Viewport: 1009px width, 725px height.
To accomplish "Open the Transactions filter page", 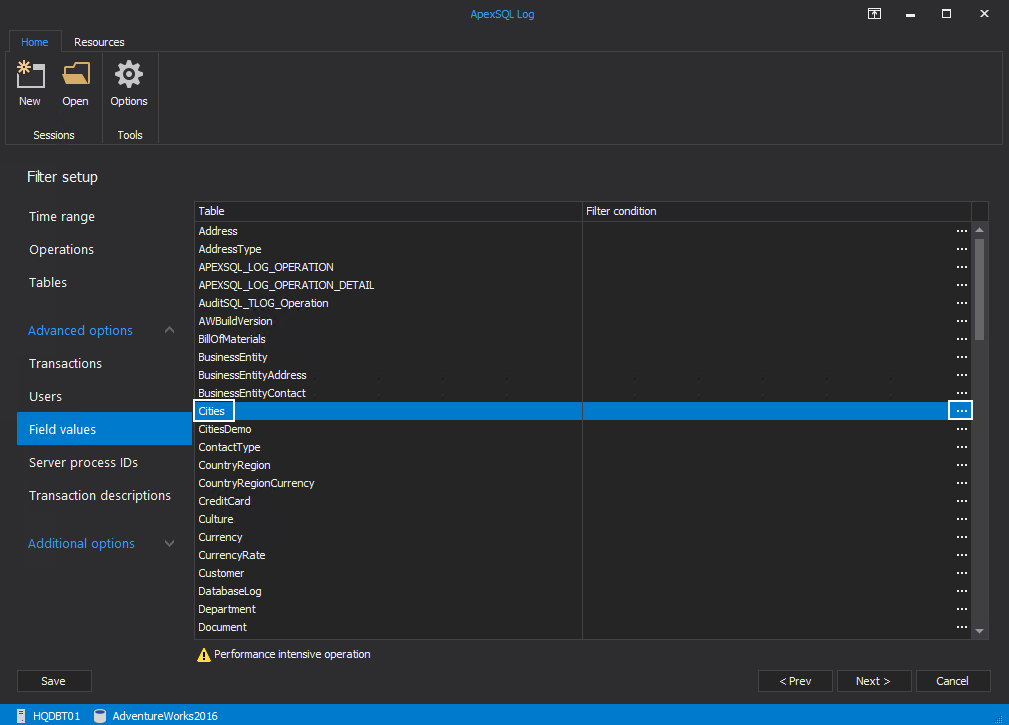I will (65, 364).
